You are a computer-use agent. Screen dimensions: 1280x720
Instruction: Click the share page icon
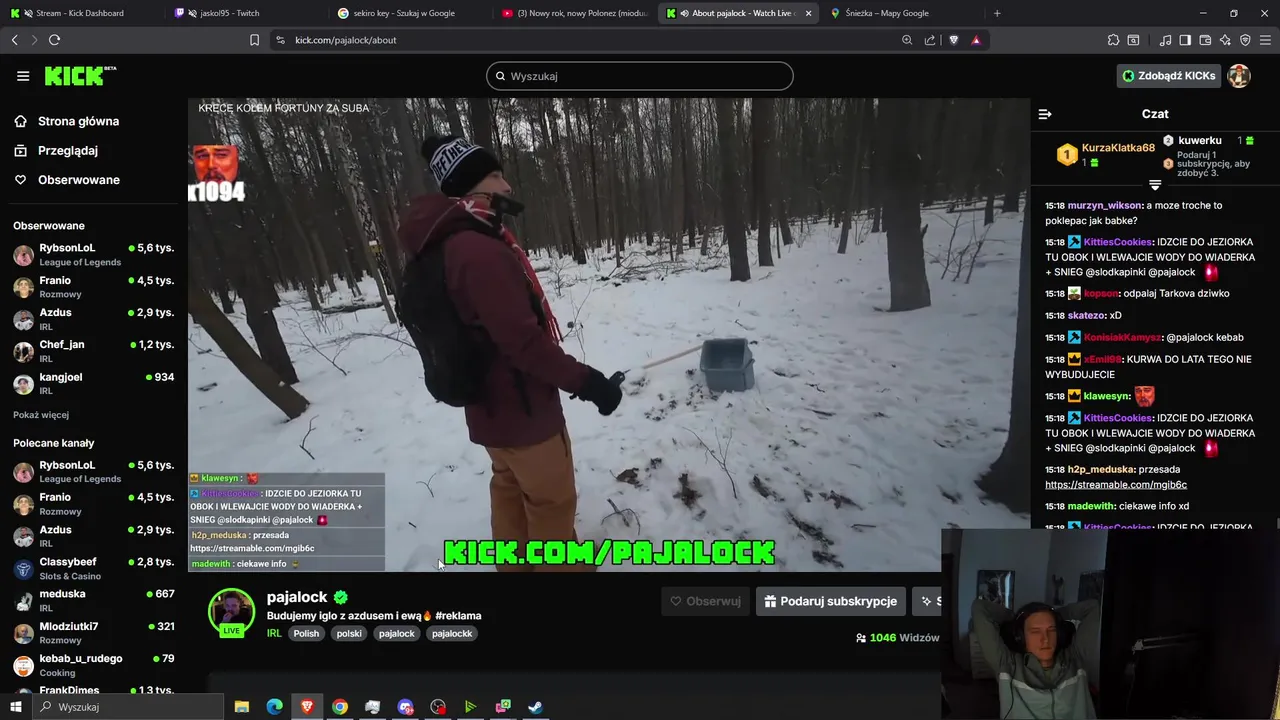tap(930, 40)
